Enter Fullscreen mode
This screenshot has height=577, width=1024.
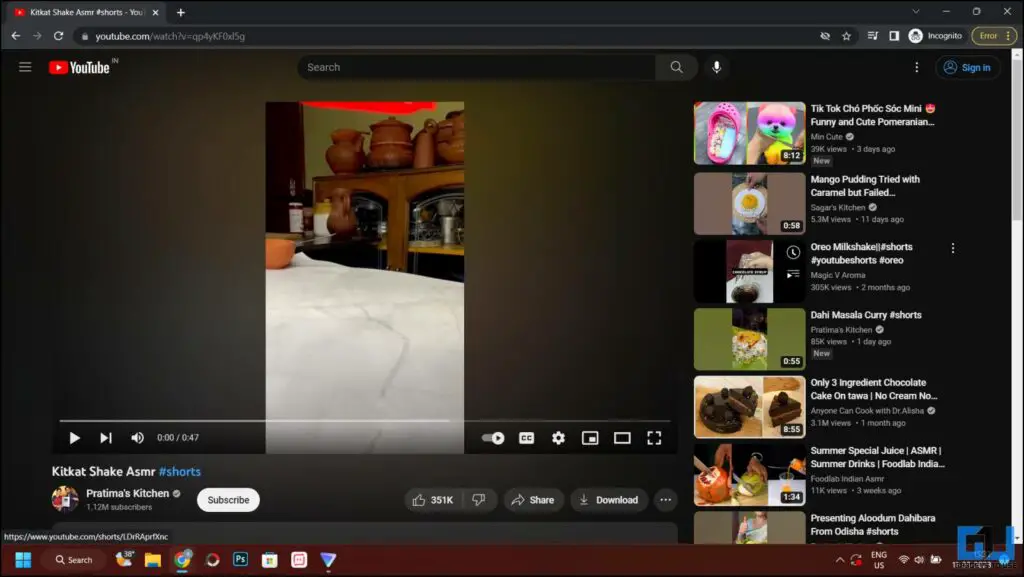pyautogui.click(x=654, y=437)
